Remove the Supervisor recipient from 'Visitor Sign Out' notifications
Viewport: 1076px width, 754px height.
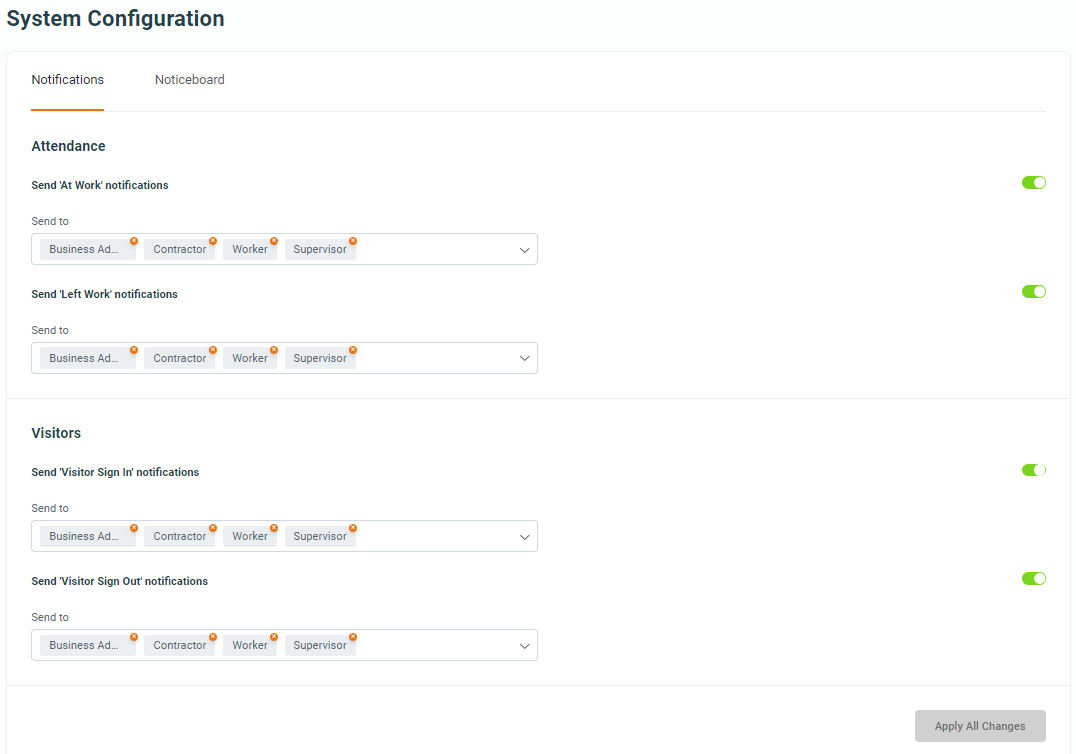point(352,638)
